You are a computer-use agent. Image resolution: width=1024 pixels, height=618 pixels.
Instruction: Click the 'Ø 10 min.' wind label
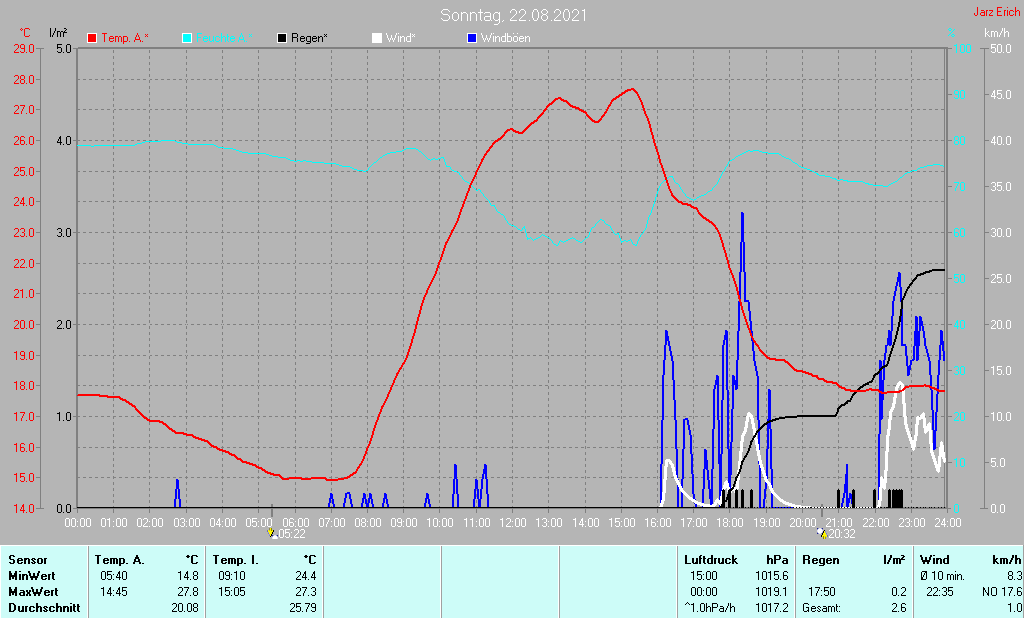click(x=942, y=576)
